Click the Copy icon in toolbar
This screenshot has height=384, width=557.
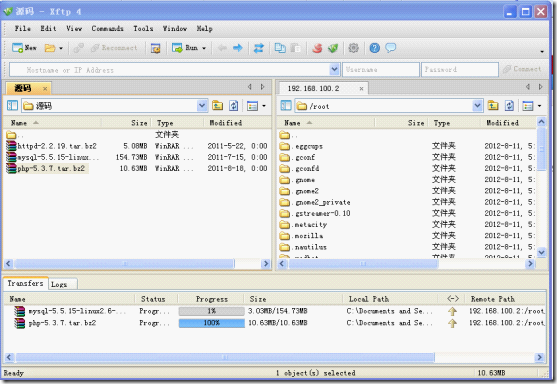click(280, 48)
